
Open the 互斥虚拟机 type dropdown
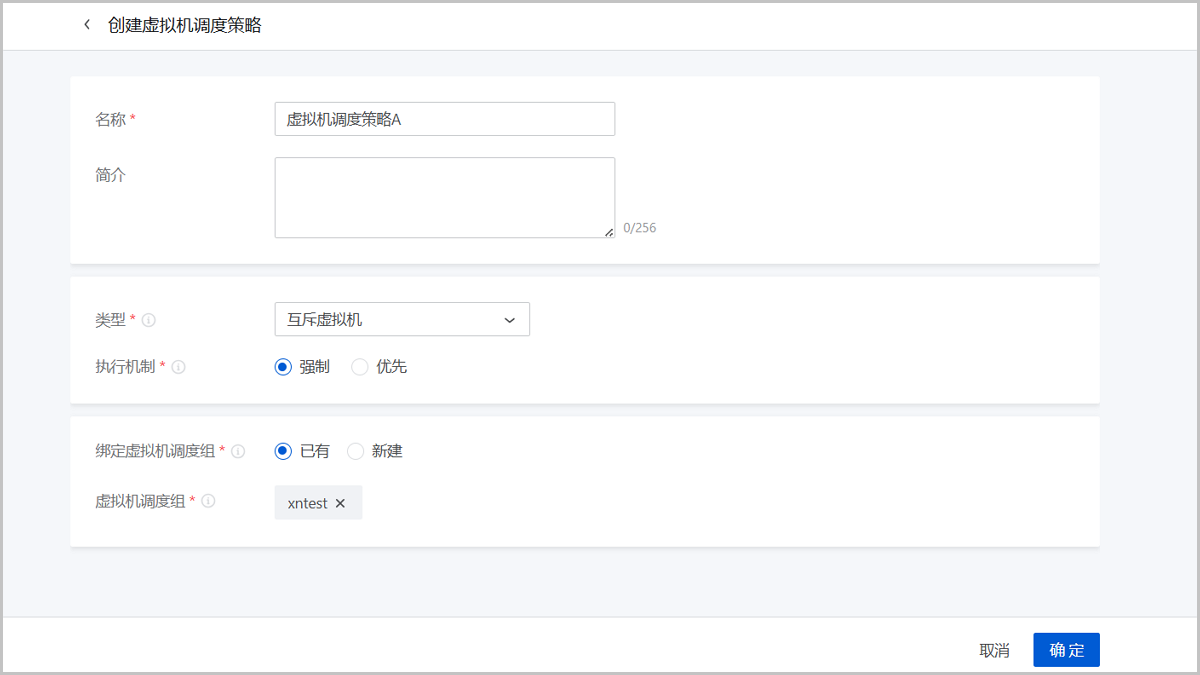[402, 319]
